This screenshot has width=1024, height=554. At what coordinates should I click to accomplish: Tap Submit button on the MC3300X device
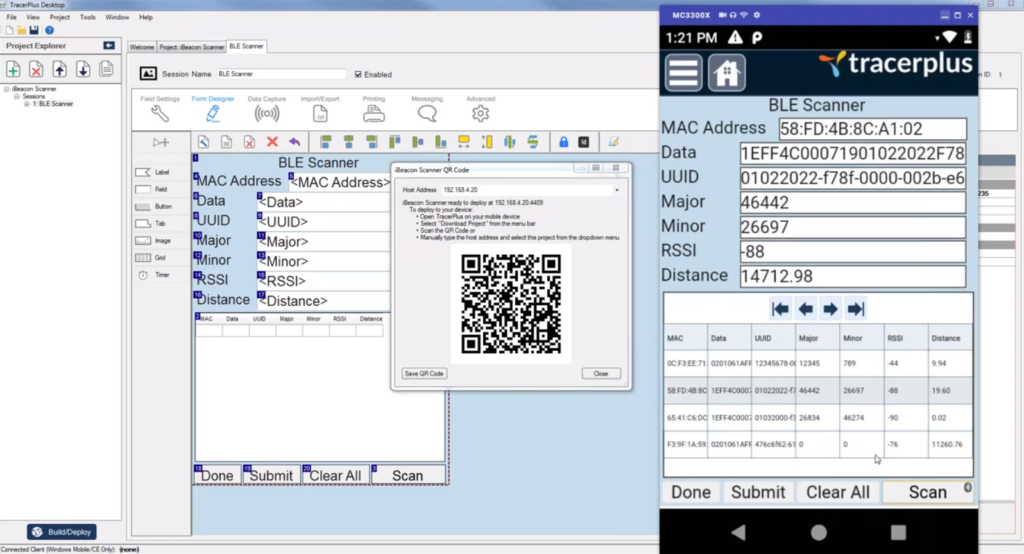[x=758, y=492]
